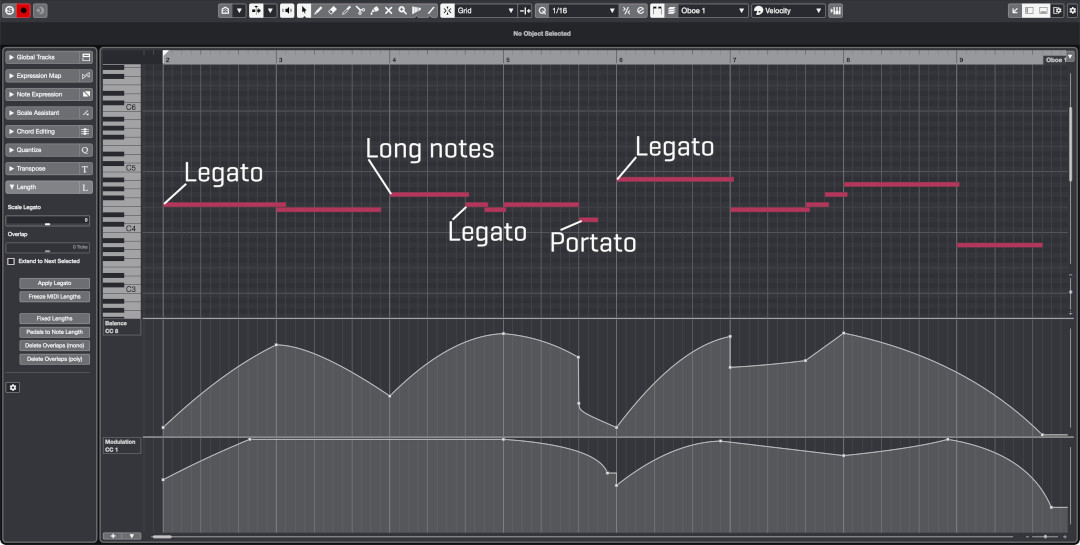1080x545 pixels.
Task: Open the Balance CC 8 controller lane menu
Action: coord(122,327)
